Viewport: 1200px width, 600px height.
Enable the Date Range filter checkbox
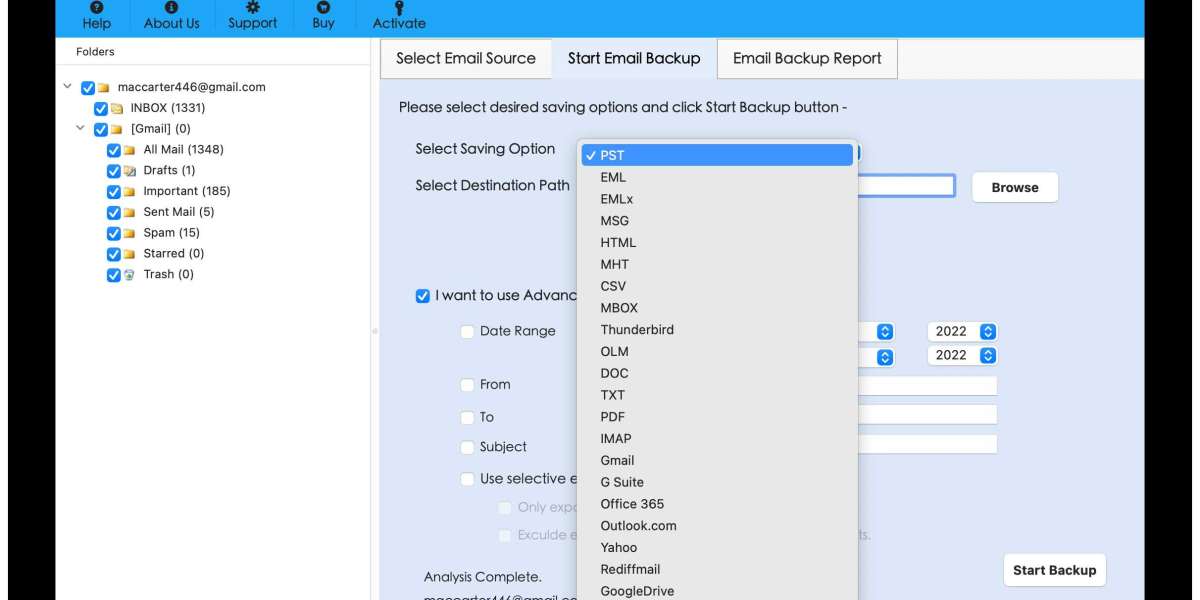[467, 332]
